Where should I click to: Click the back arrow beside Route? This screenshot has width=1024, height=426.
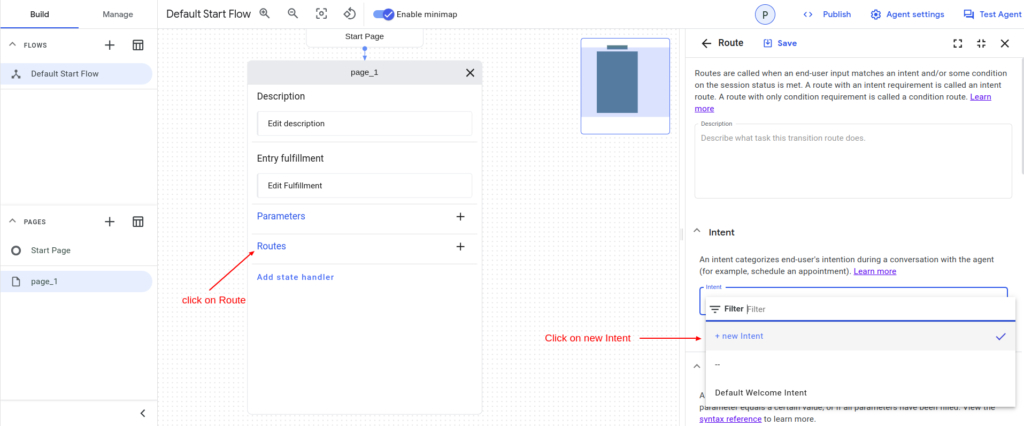point(706,44)
